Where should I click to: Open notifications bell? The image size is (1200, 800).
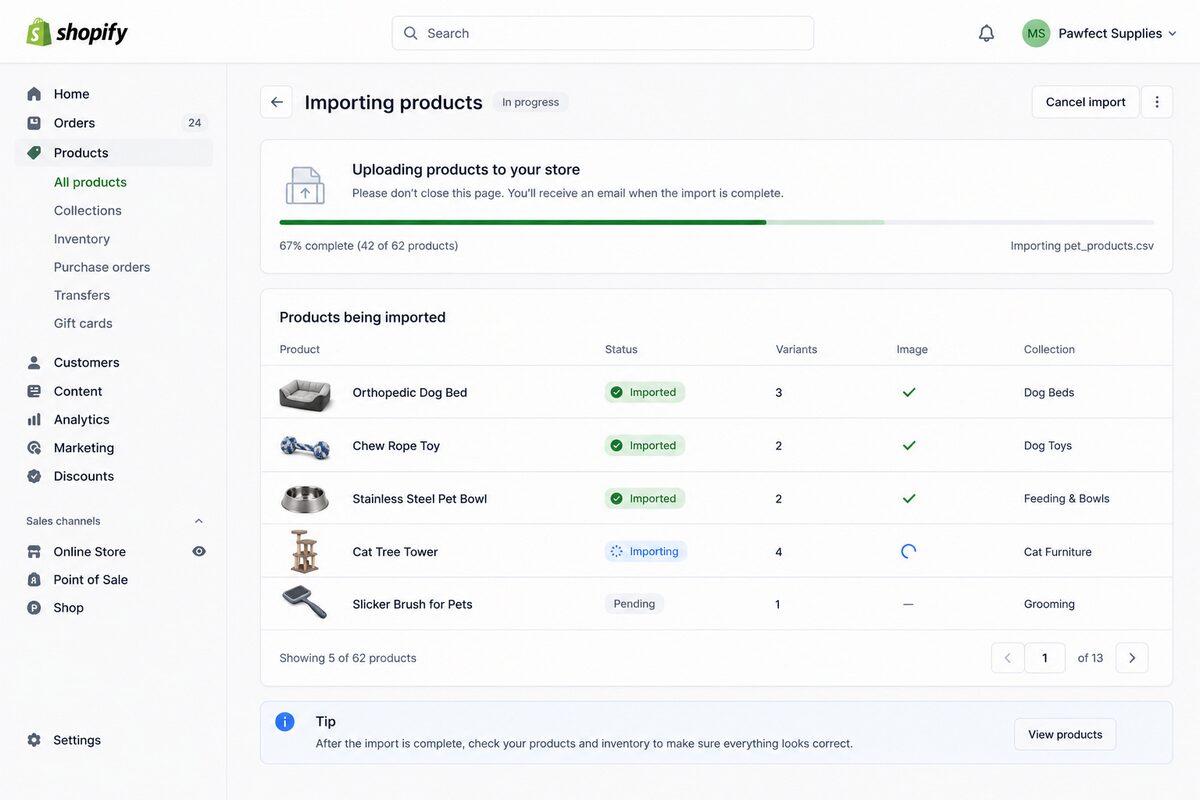[986, 33]
